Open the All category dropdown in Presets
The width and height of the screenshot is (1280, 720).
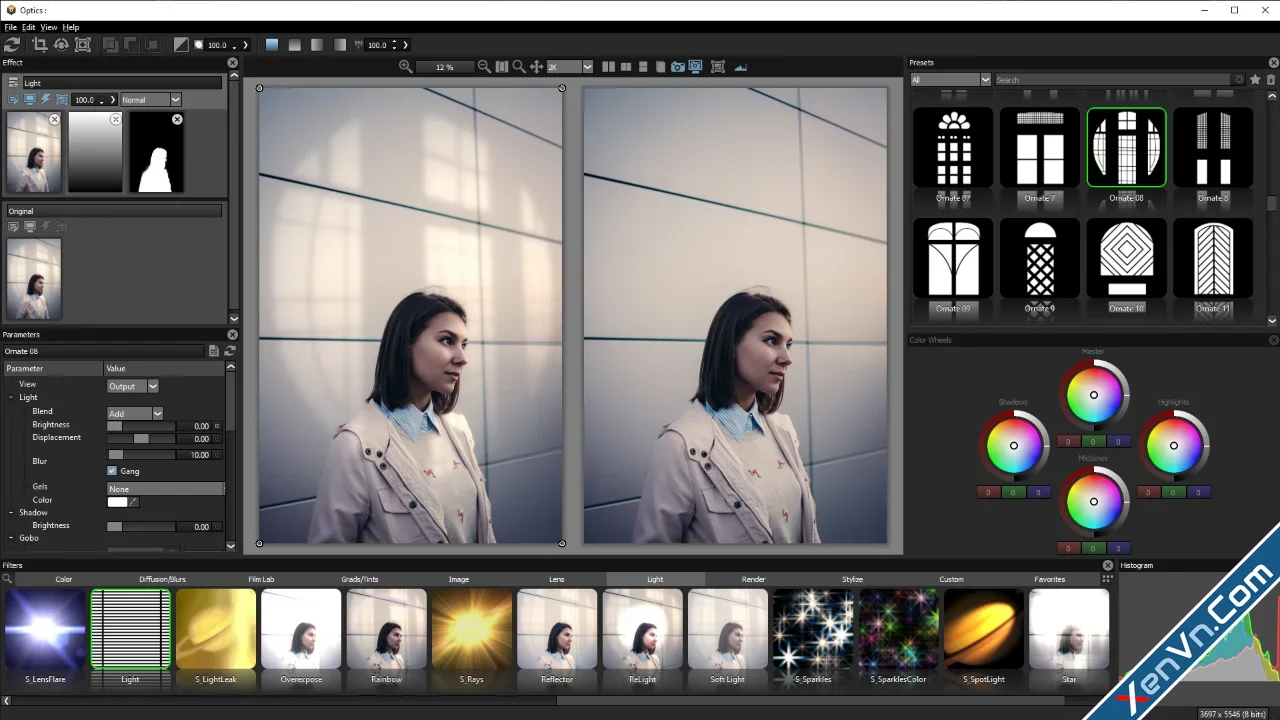point(950,80)
